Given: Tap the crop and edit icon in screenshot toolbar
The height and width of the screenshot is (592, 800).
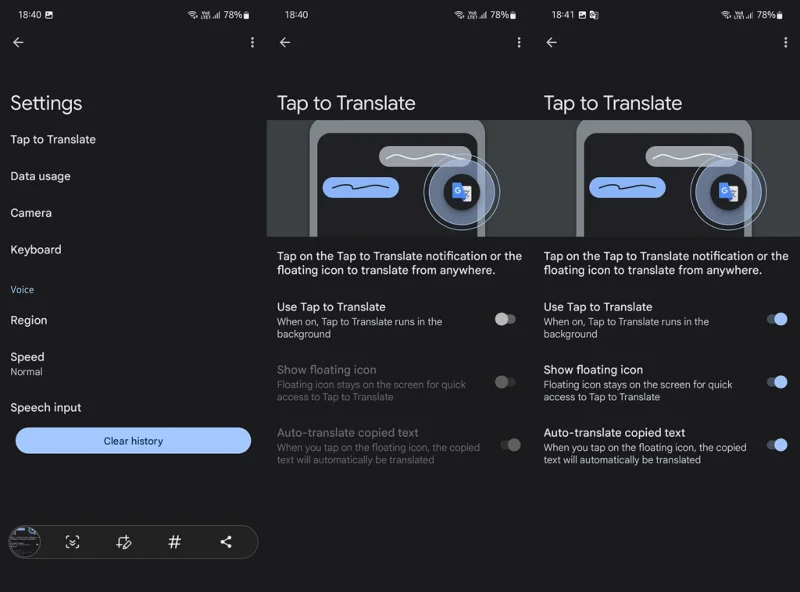Looking at the screenshot, I should tap(123, 541).
